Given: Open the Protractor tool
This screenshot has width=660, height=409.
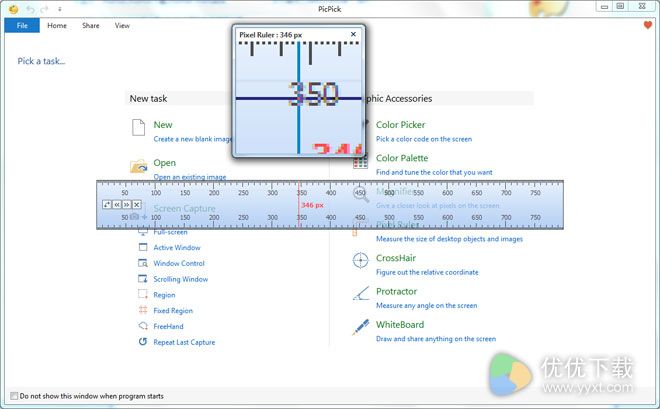Looking at the screenshot, I should tap(396, 291).
